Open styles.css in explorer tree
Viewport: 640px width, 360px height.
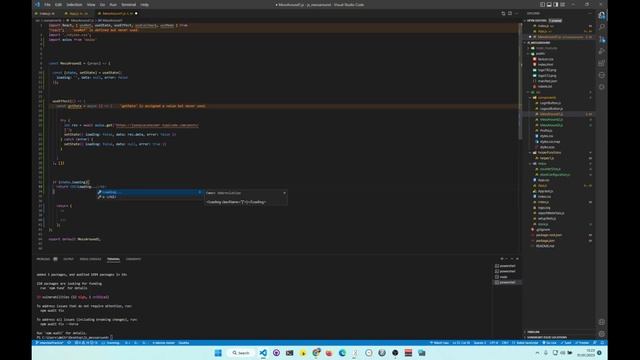coord(546,136)
